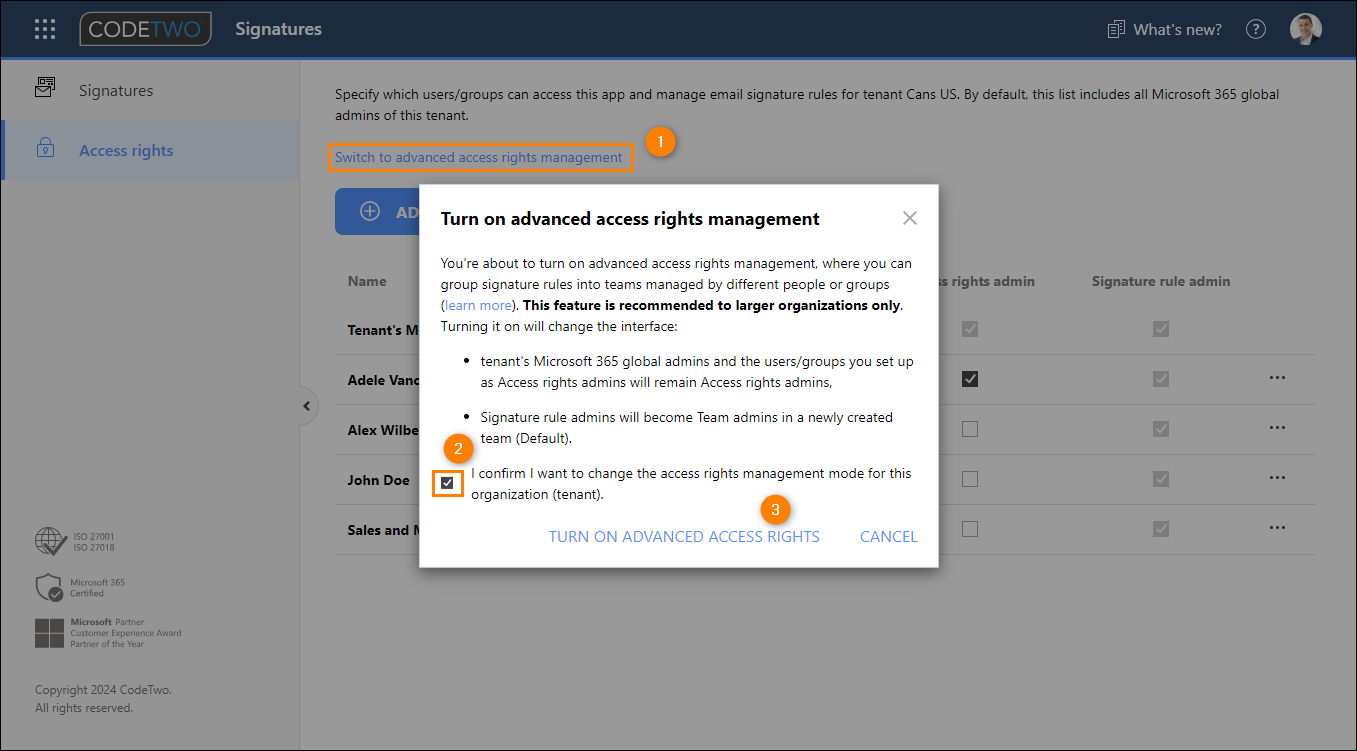Click the Microsoft 365 Certified badge
This screenshot has height=751, width=1357.
[80, 588]
